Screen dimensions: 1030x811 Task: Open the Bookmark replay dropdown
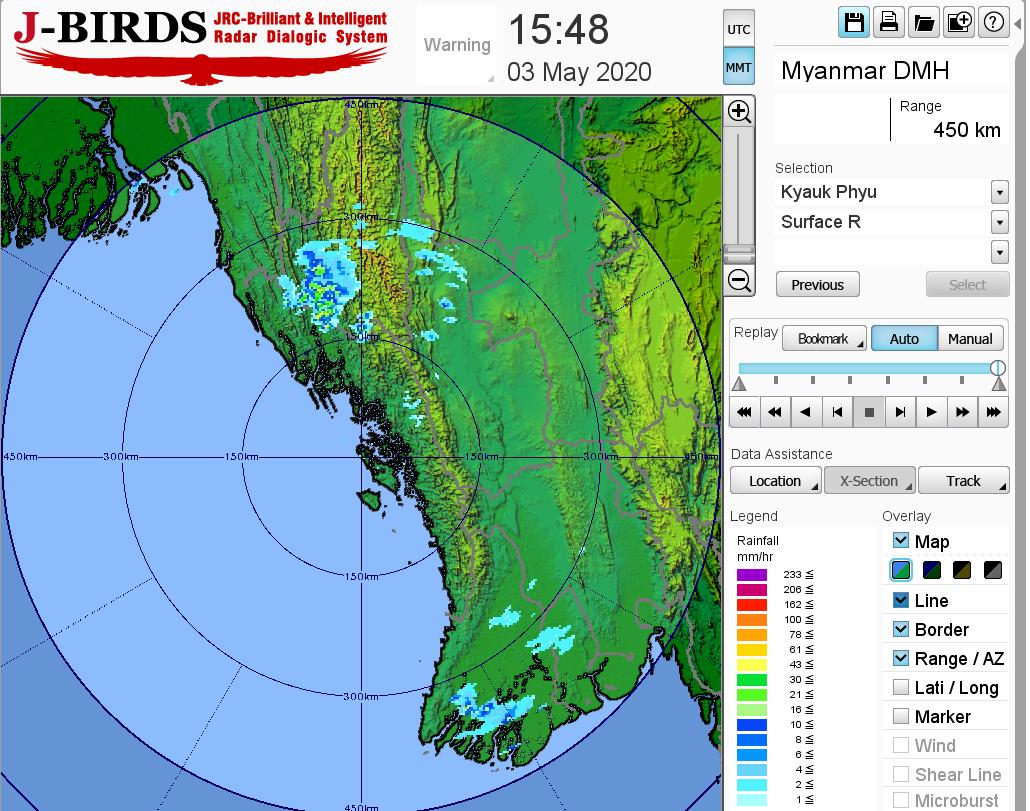click(x=824, y=339)
